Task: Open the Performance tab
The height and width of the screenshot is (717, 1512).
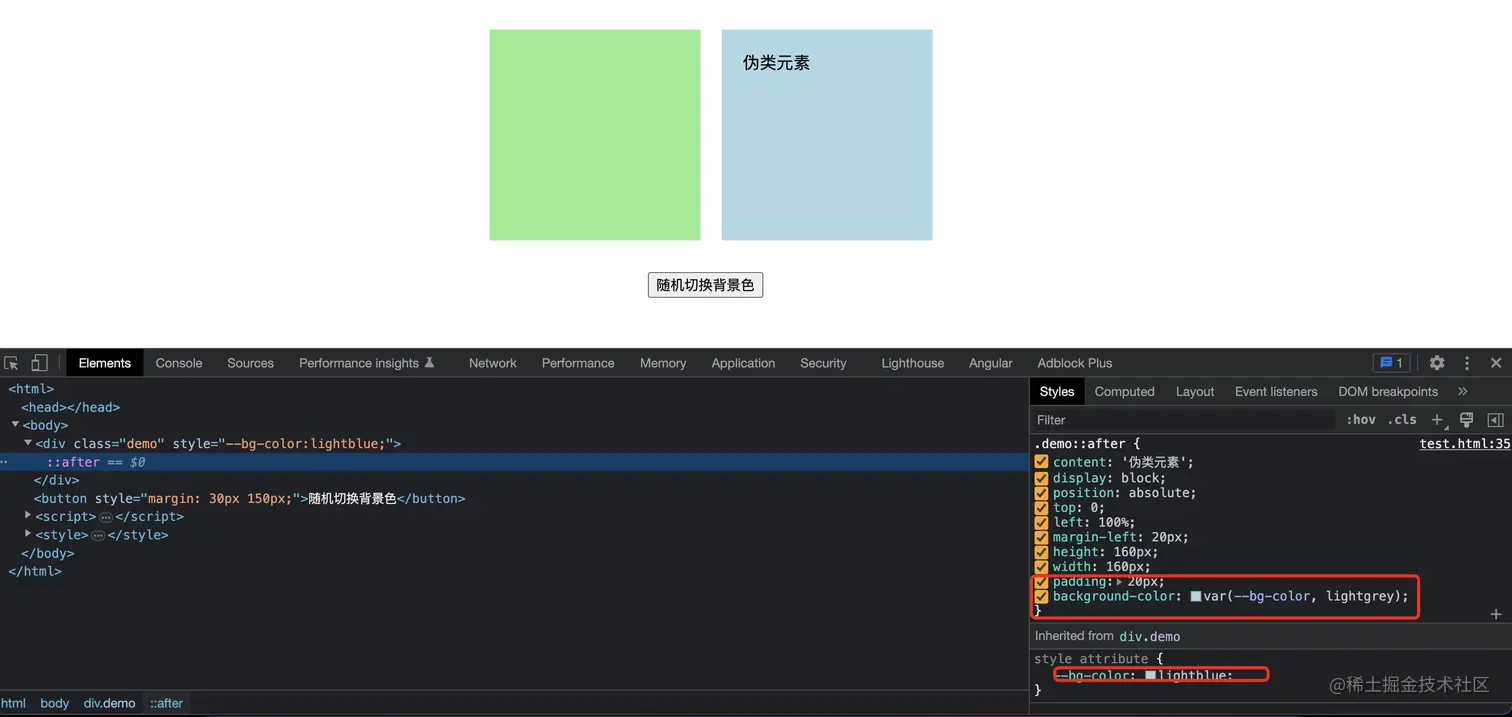Action: point(578,363)
